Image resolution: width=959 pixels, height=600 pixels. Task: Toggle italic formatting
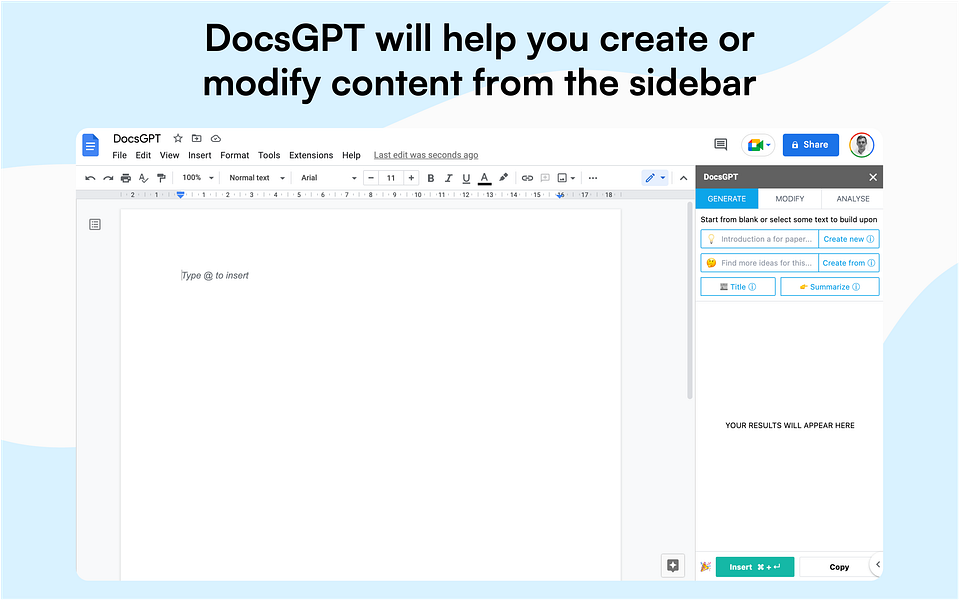pyautogui.click(x=448, y=178)
